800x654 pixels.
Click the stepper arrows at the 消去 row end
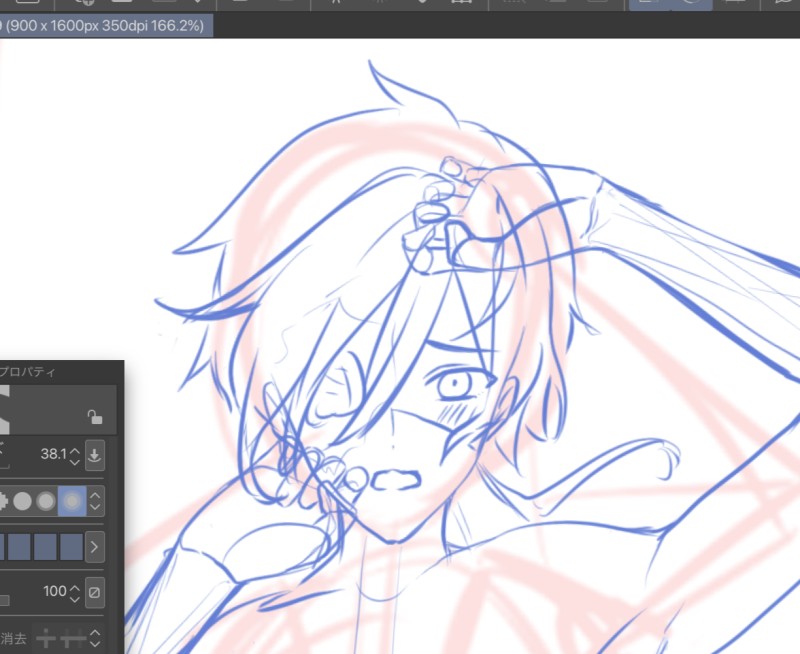point(95,638)
